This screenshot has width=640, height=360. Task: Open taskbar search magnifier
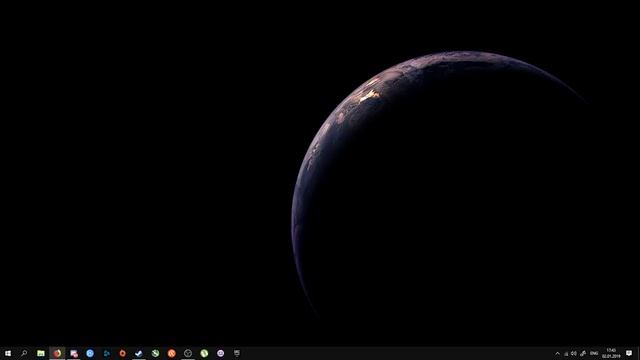point(24,353)
